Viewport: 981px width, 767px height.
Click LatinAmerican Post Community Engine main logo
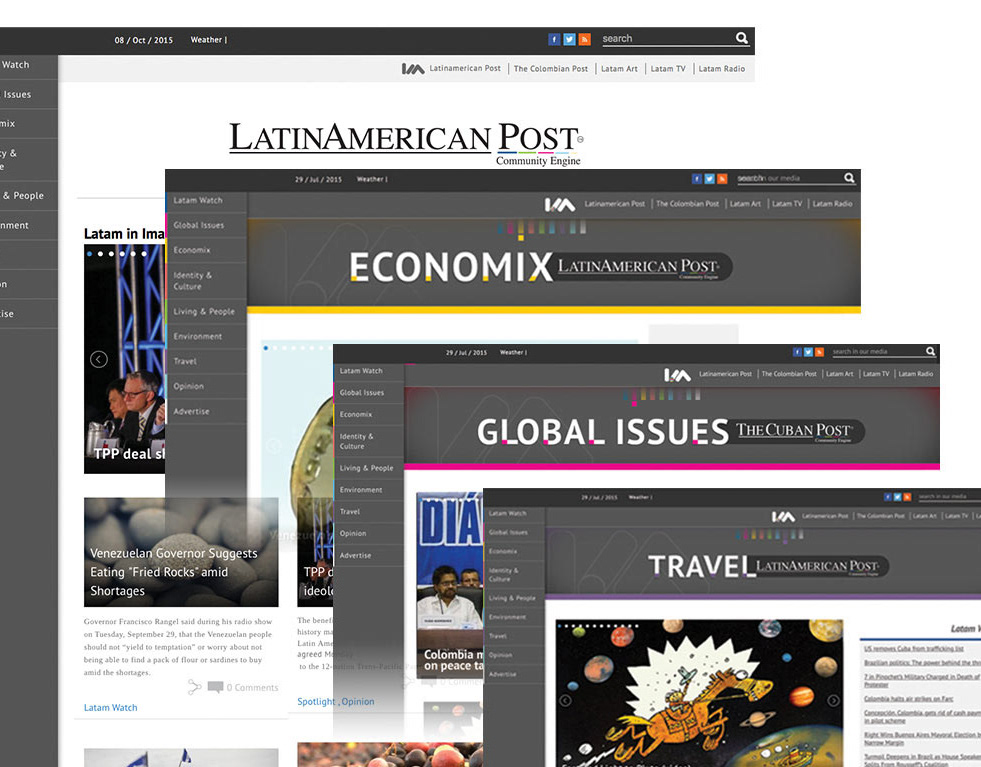coord(407,144)
